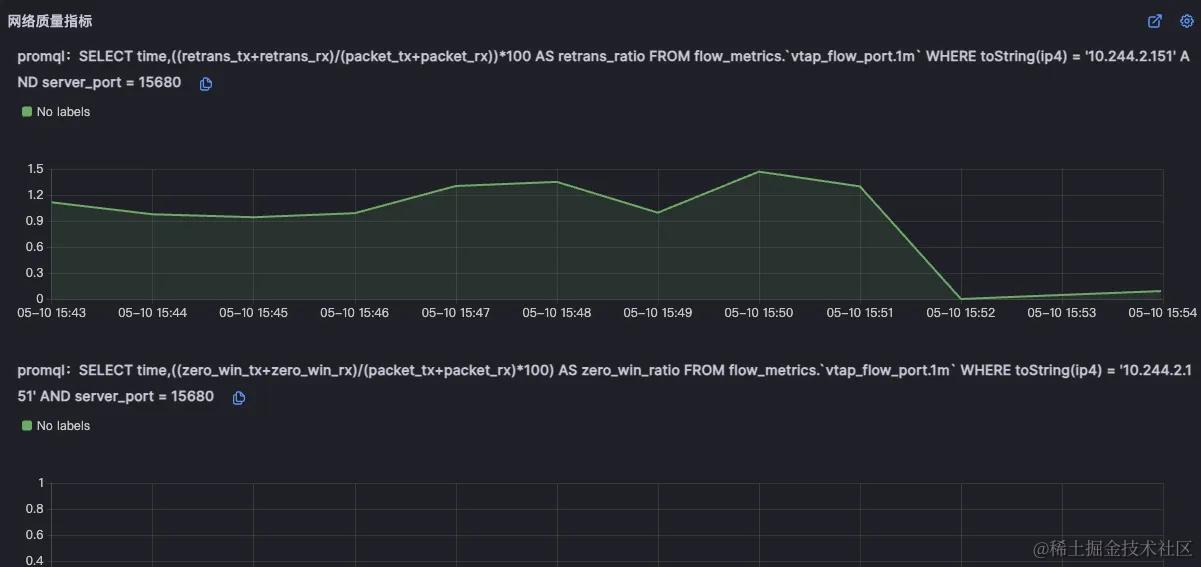Click the 05-10 15:51 x-axis label
Image resolution: width=1201 pixels, height=567 pixels.
pos(860,313)
